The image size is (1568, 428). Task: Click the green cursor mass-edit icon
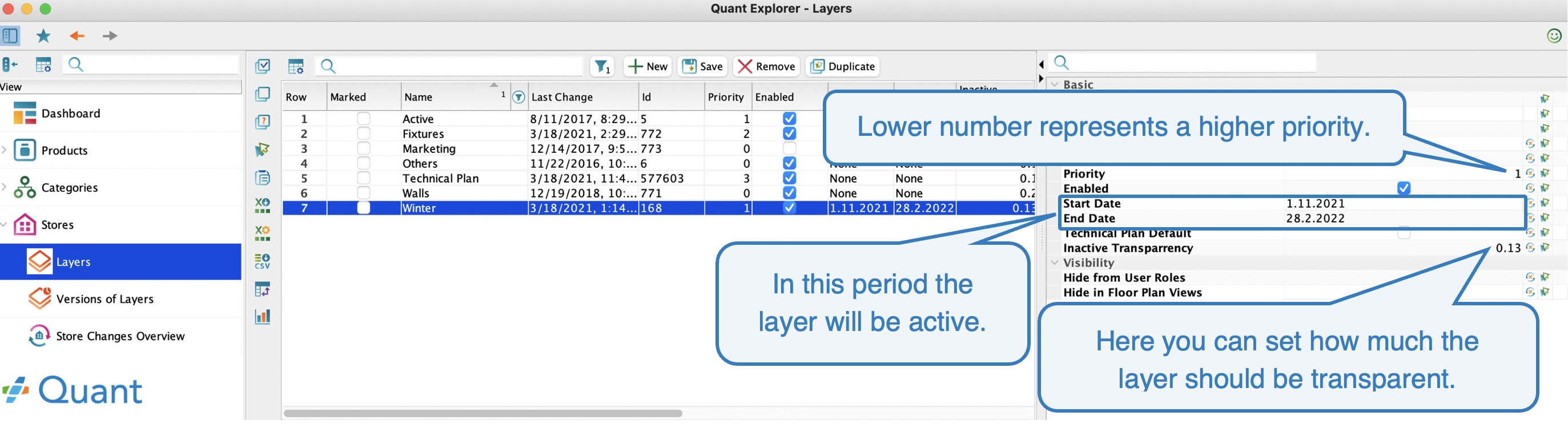pyautogui.click(x=262, y=150)
